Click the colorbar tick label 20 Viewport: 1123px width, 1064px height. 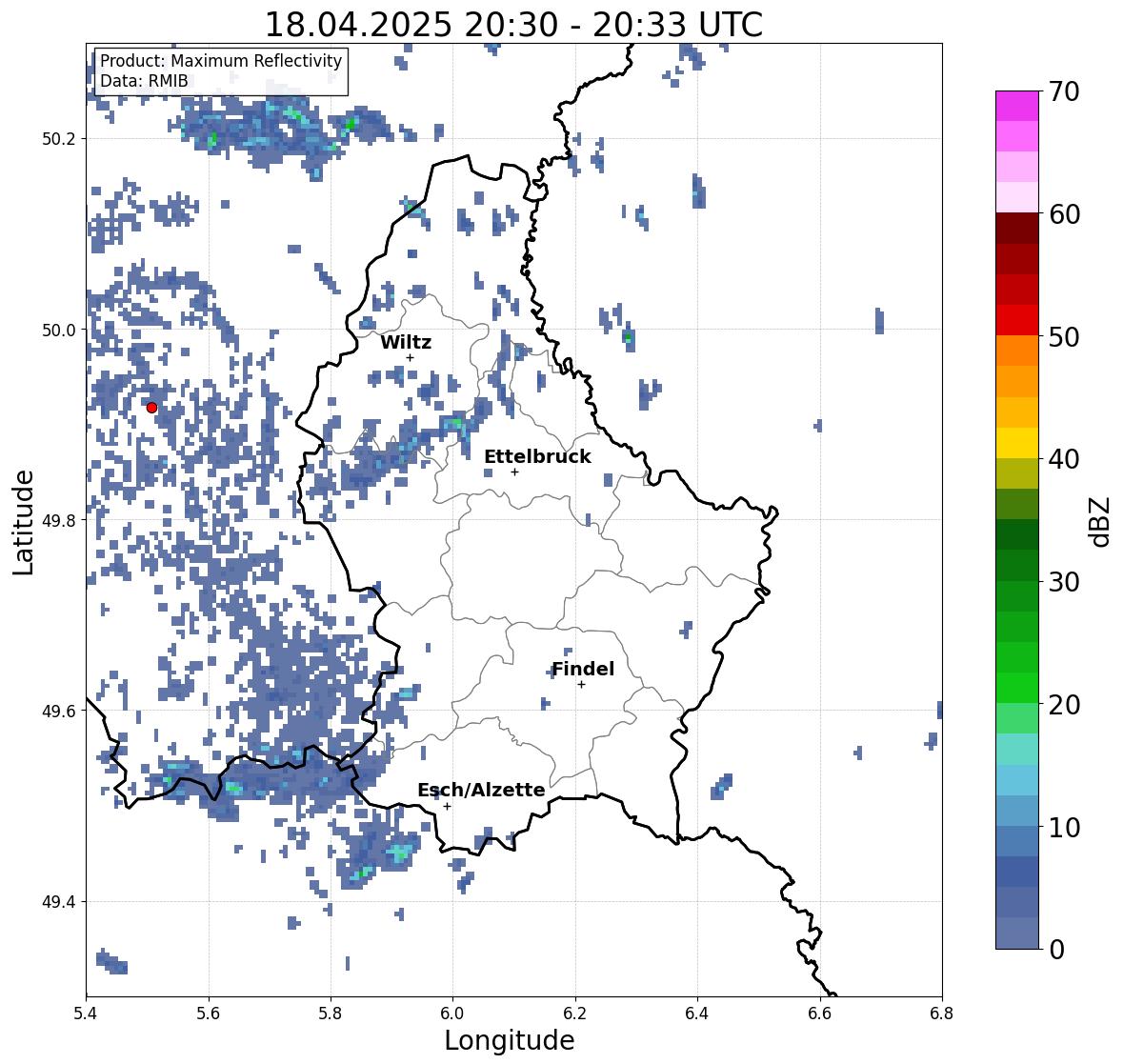(x=1064, y=705)
